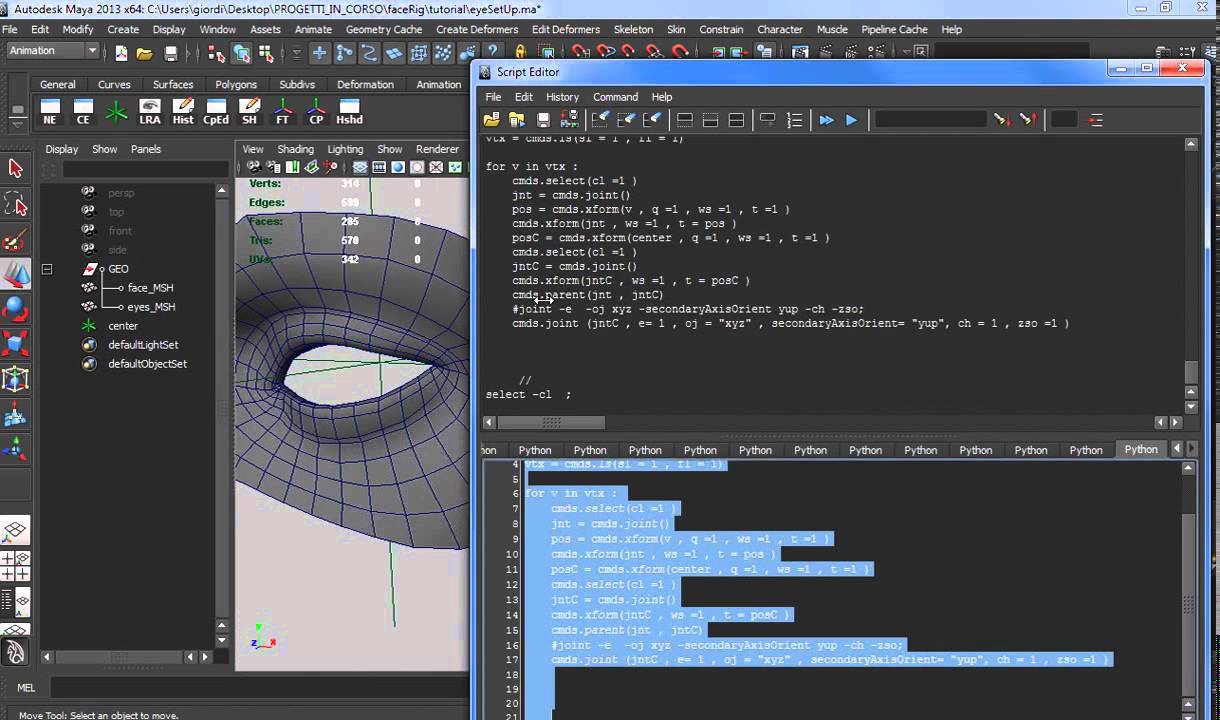This screenshot has height=720, width=1220.
Task: Toggle select by component type mode
Action: click(x=266, y=53)
